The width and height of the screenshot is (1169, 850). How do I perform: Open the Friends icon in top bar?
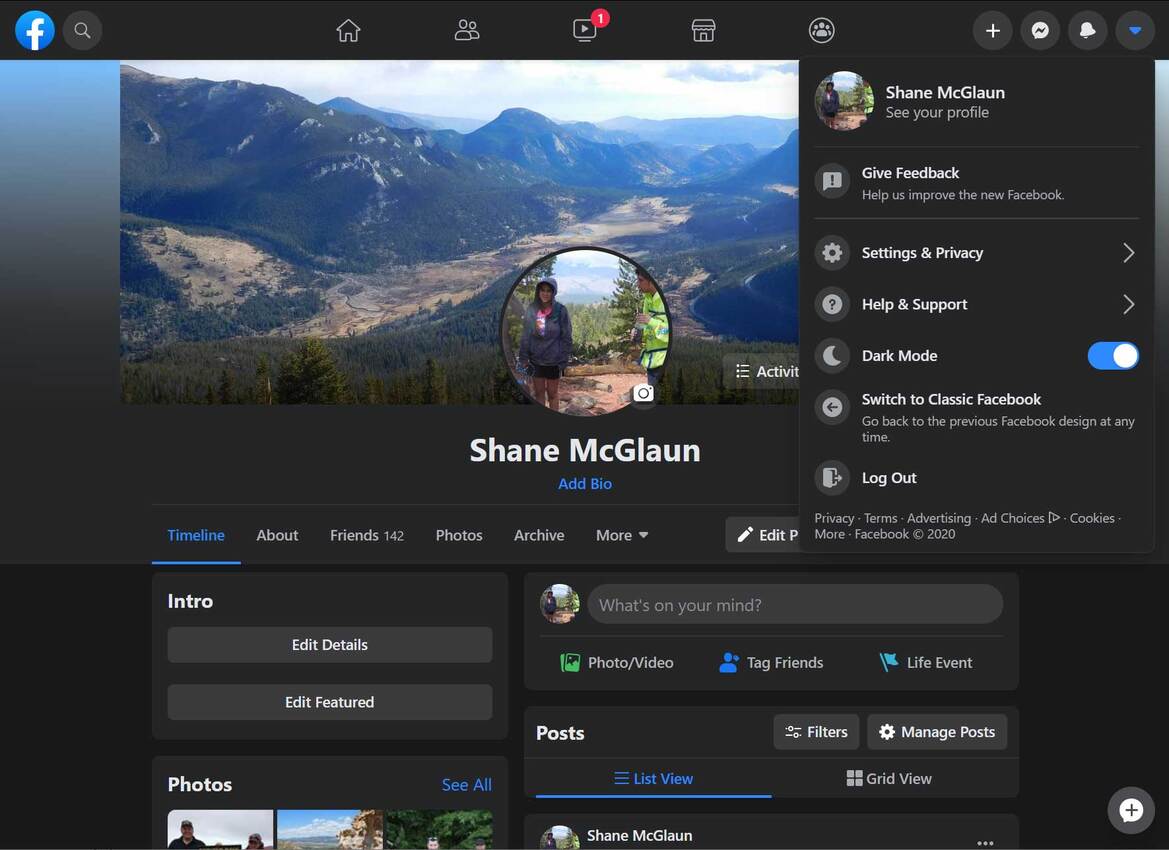click(467, 31)
